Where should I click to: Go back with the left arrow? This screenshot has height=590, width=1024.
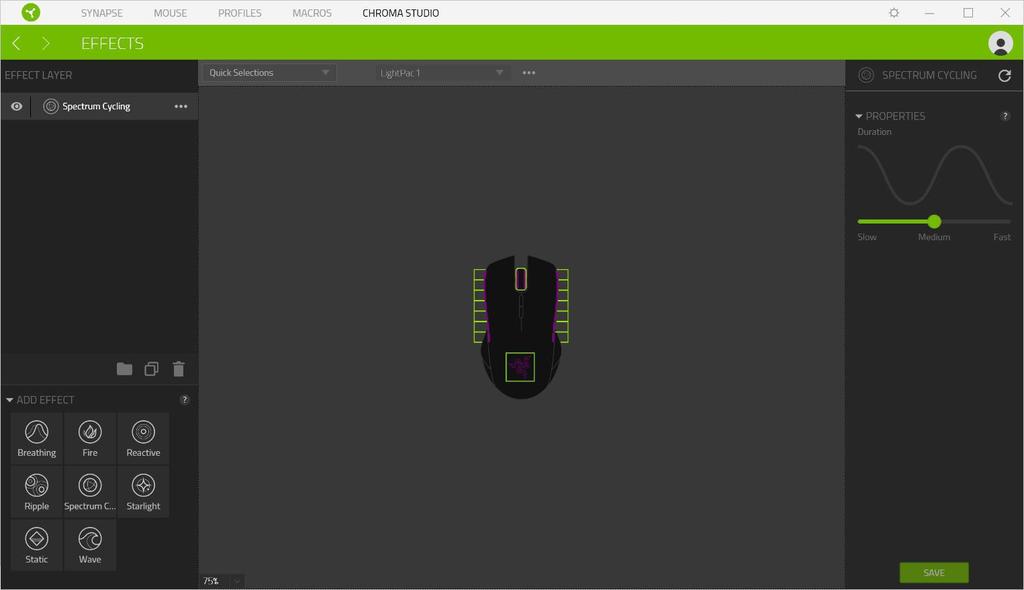tap(17, 43)
